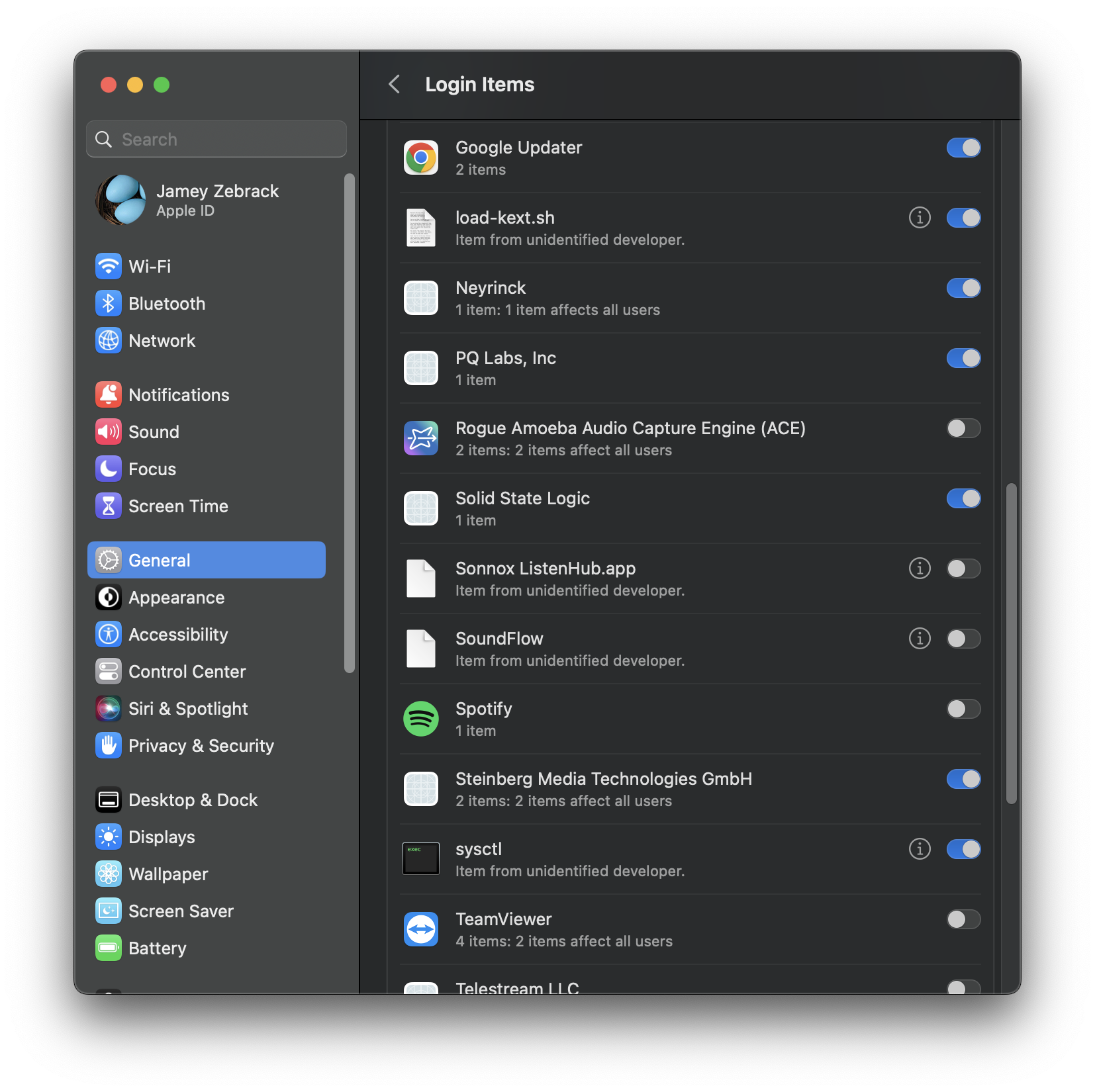The width and height of the screenshot is (1095, 1092).
Task: Show info for load-kext.sh item
Action: (x=920, y=217)
